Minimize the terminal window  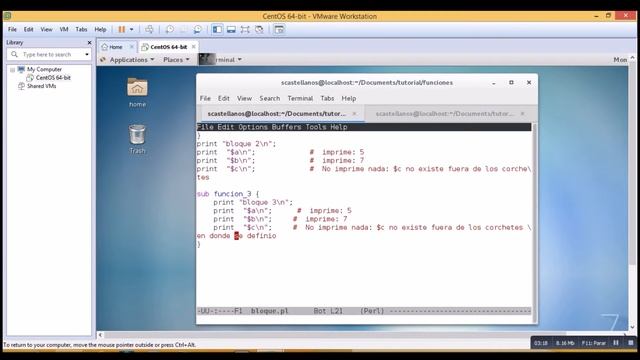pos(493,83)
